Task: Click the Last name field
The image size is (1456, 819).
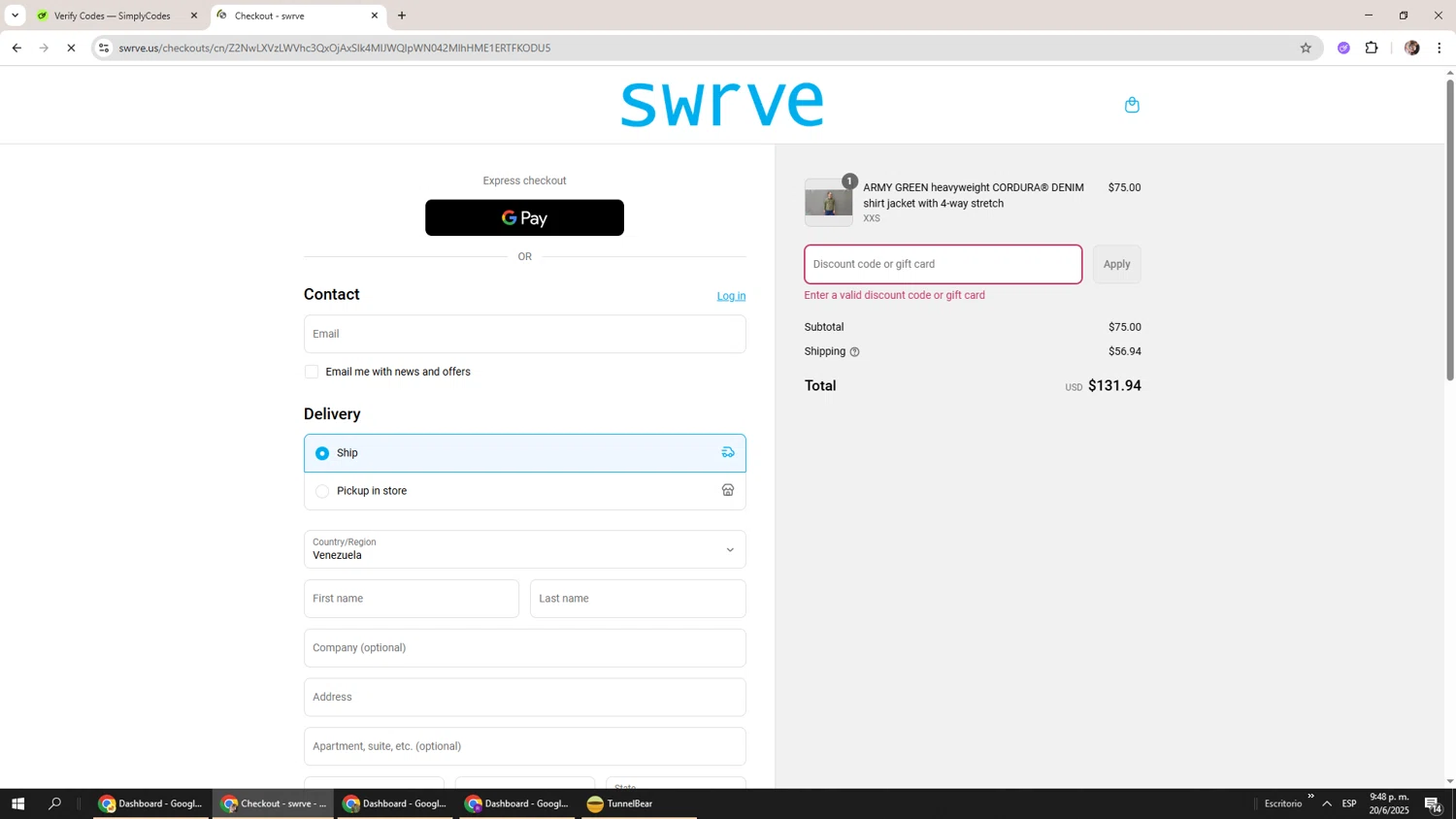Action: [x=638, y=599]
